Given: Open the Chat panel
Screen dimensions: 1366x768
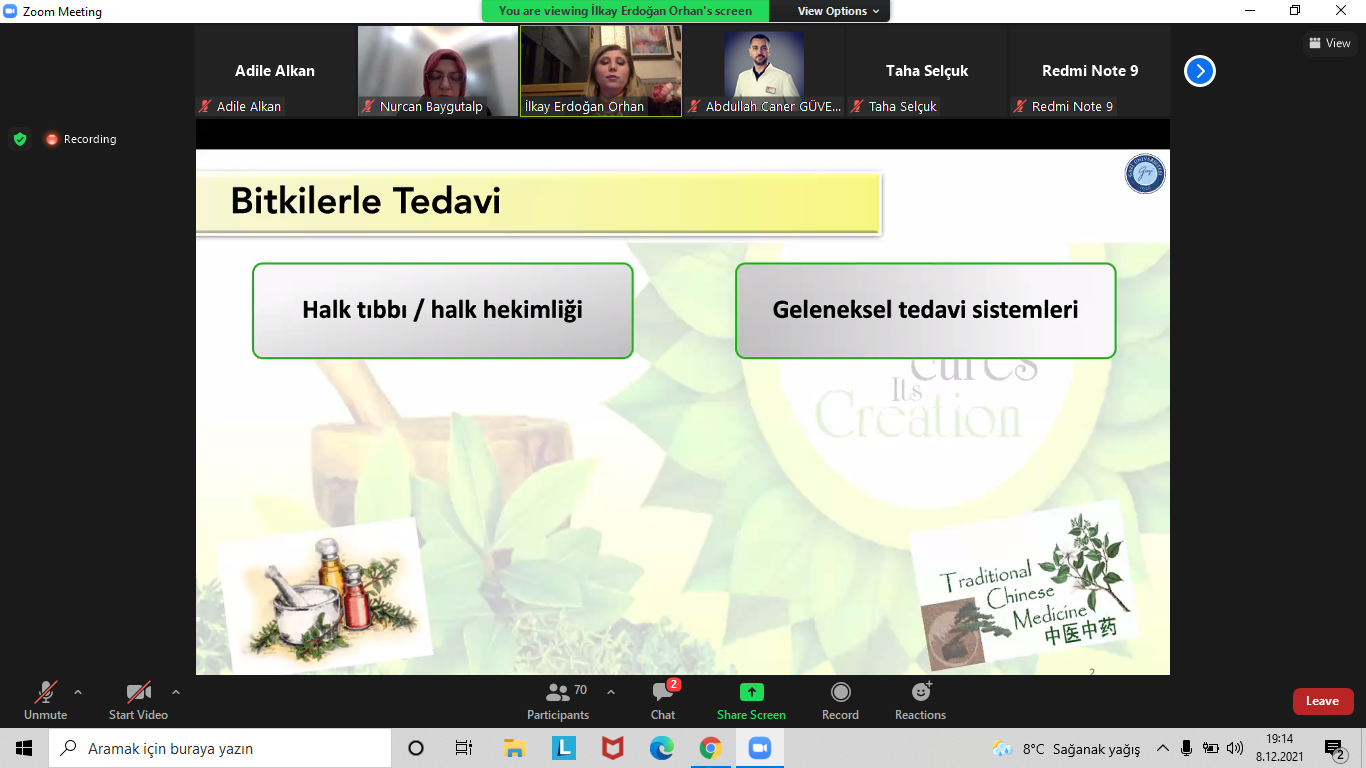Looking at the screenshot, I should 662,700.
